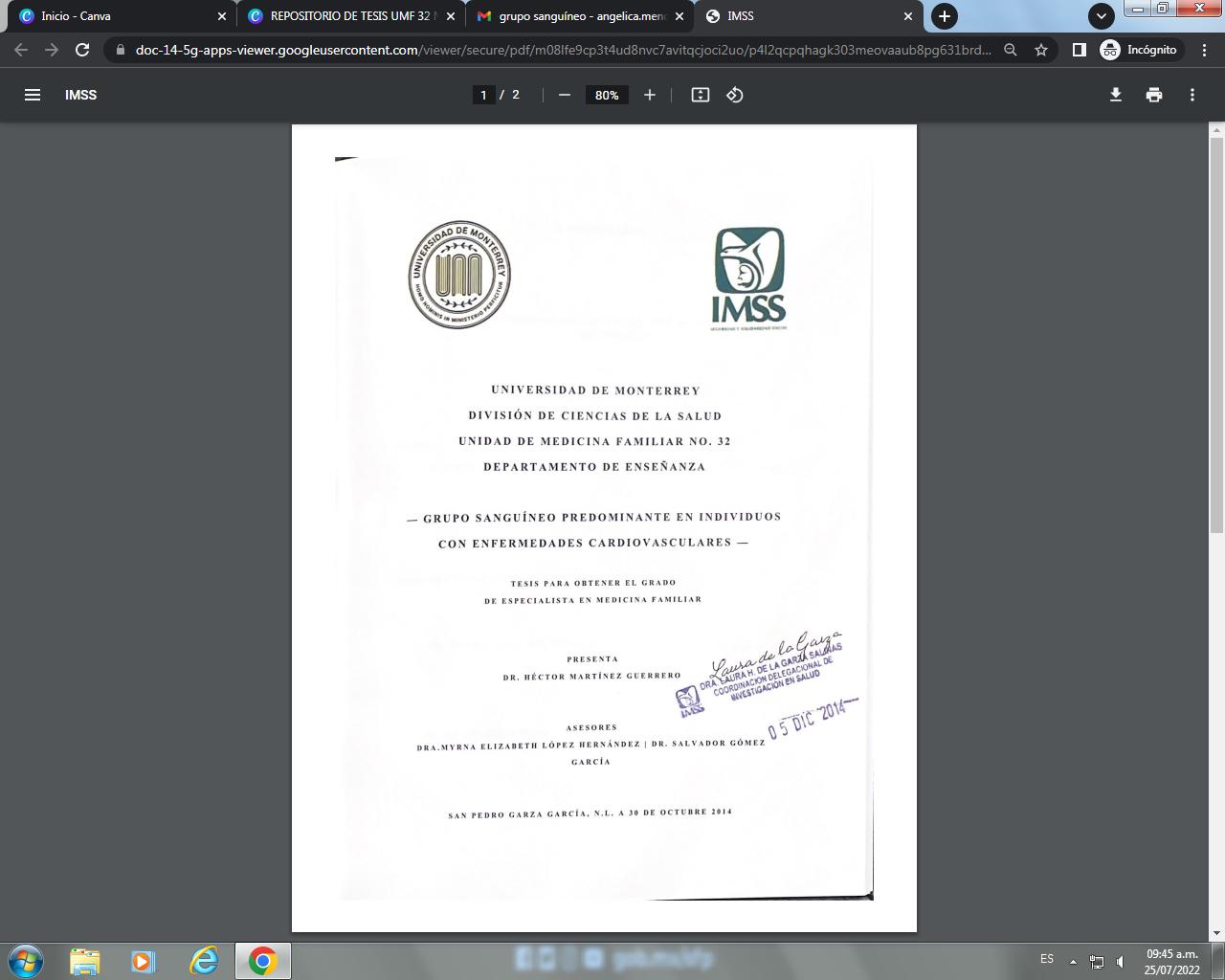The width and height of the screenshot is (1225, 980).
Task: Download the PDF file
Action: point(1116,95)
